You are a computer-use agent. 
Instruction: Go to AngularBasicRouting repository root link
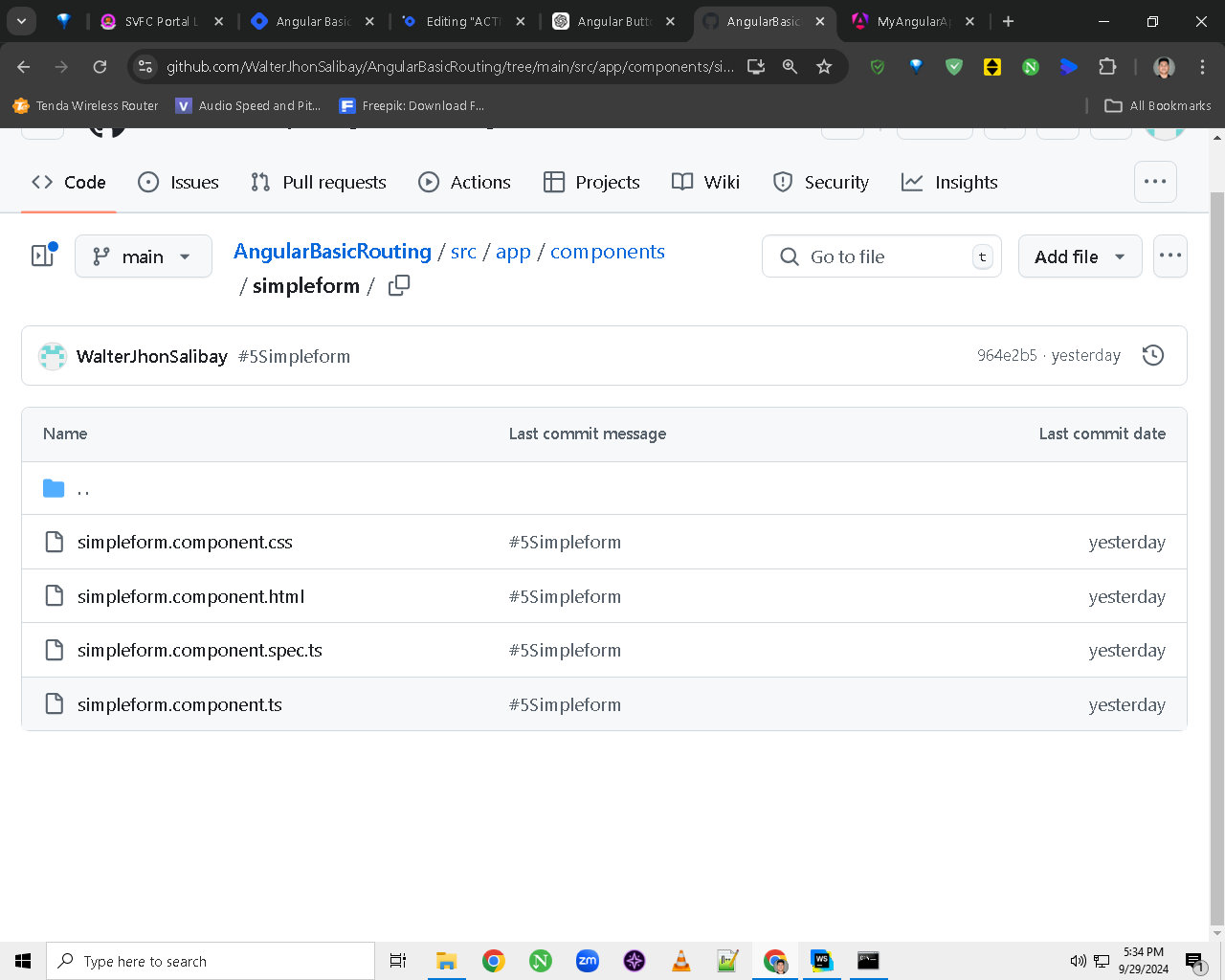pyautogui.click(x=332, y=251)
